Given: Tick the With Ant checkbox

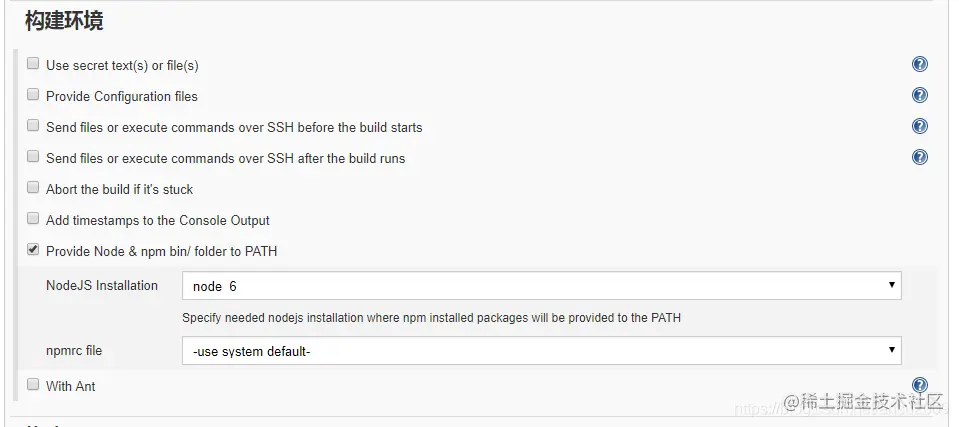Looking at the screenshot, I should [33, 384].
